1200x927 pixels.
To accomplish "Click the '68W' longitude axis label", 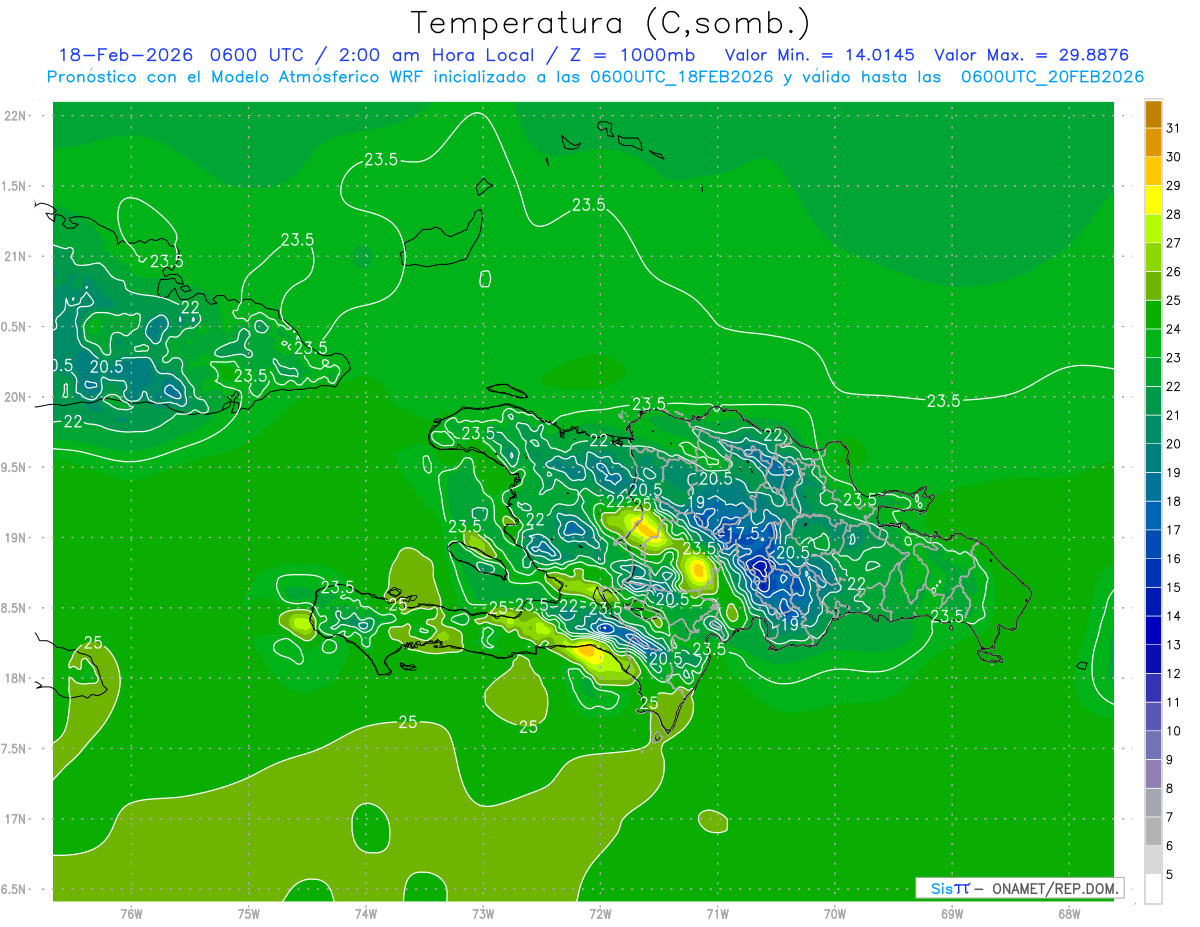I will pos(1069,914).
